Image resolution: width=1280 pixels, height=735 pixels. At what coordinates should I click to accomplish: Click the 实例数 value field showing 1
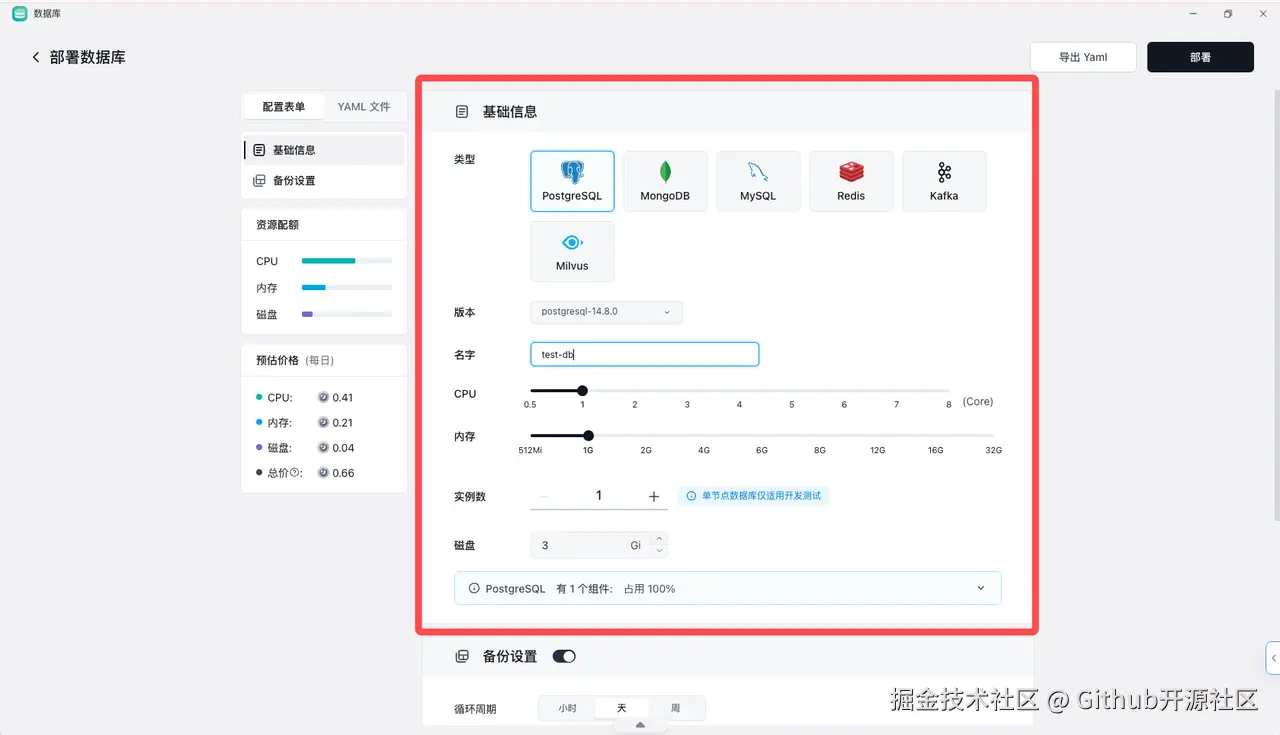click(x=598, y=496)
